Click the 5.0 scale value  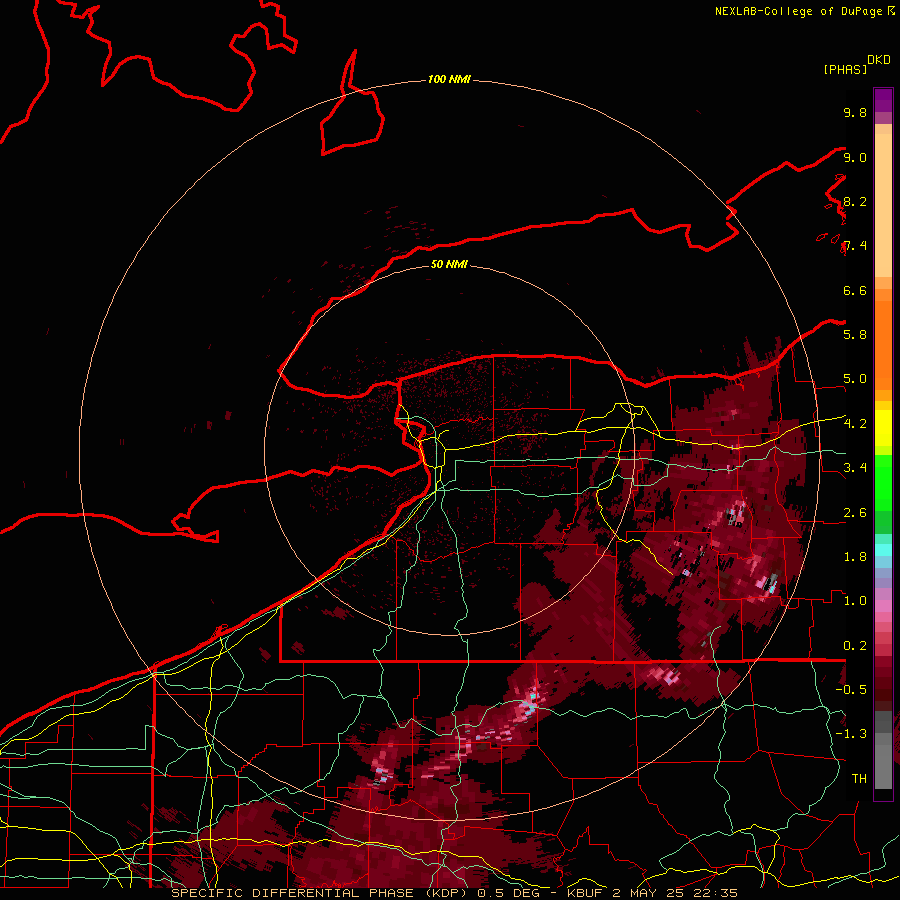(855, 379)
